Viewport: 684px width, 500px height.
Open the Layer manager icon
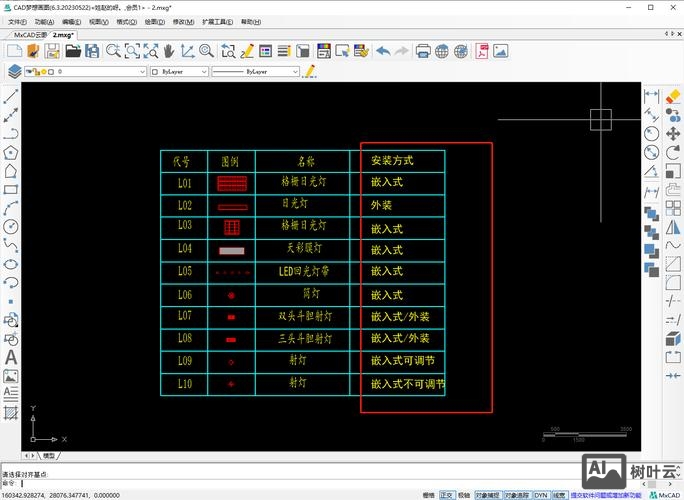(x=14, y=72)
